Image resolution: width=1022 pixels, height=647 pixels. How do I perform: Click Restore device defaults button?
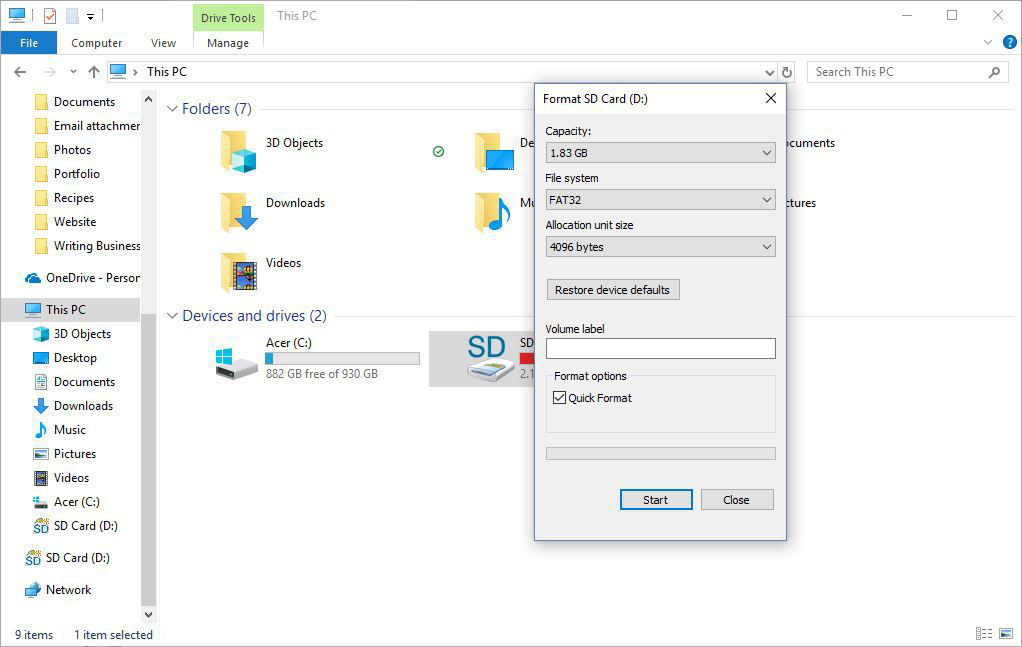coord(612,290)
